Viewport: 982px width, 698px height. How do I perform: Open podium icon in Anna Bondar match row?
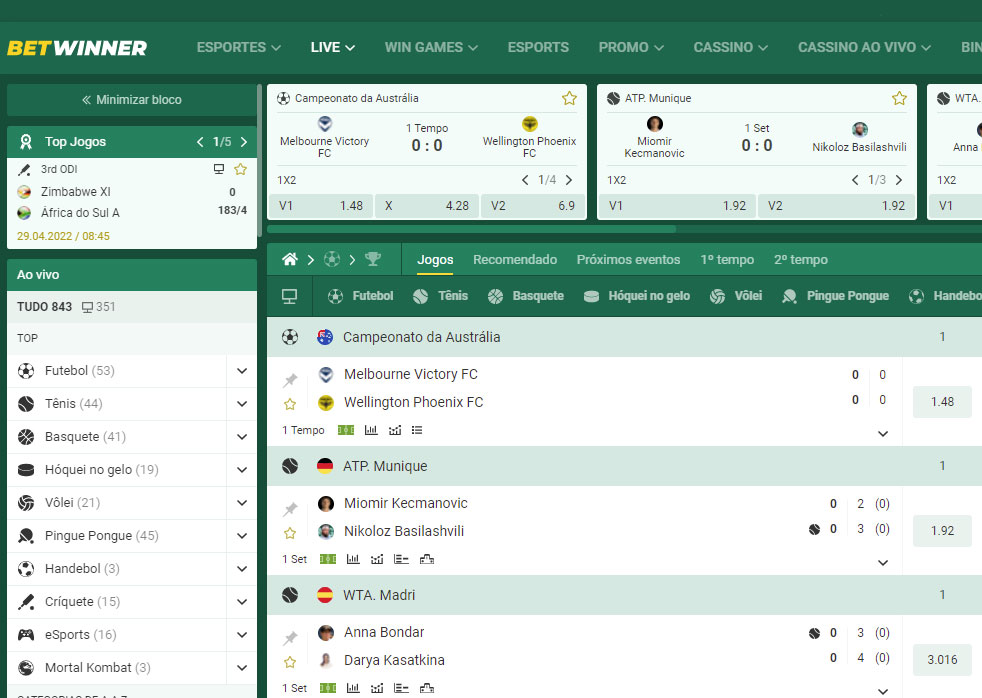pos(426,688)
